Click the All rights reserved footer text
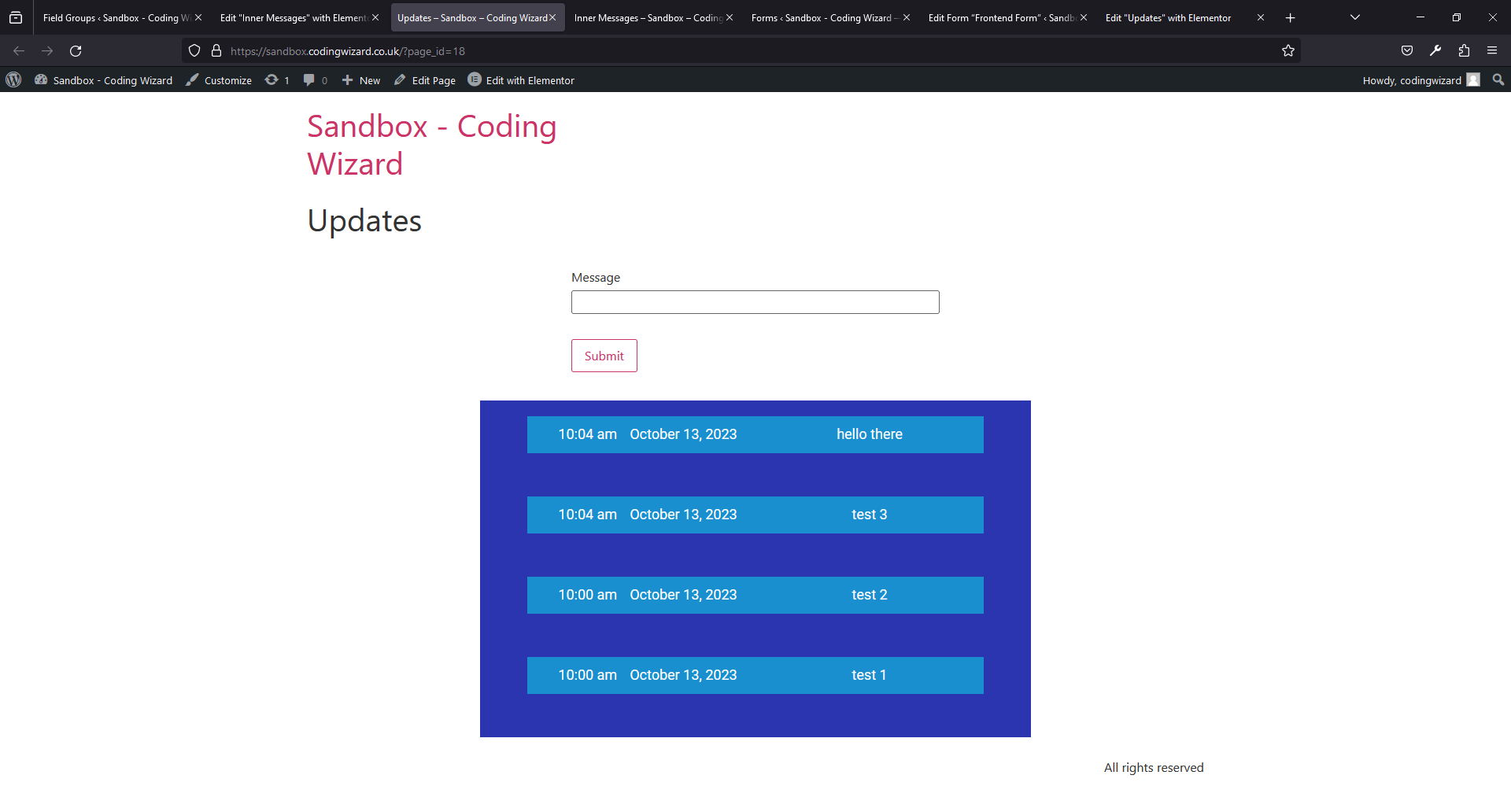Image resolution: width=1511 pixels, height=812 pixels. point(1154,768)
